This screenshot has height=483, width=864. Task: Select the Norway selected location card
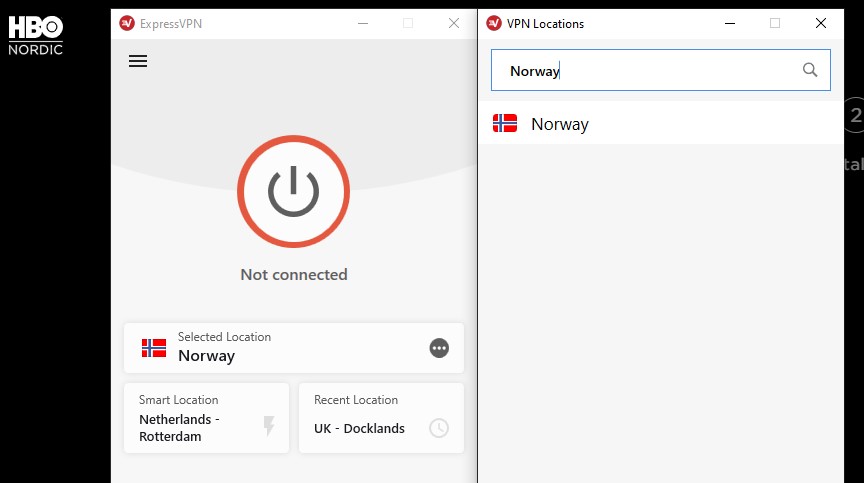pyautogui.click(x=294, y=348)
